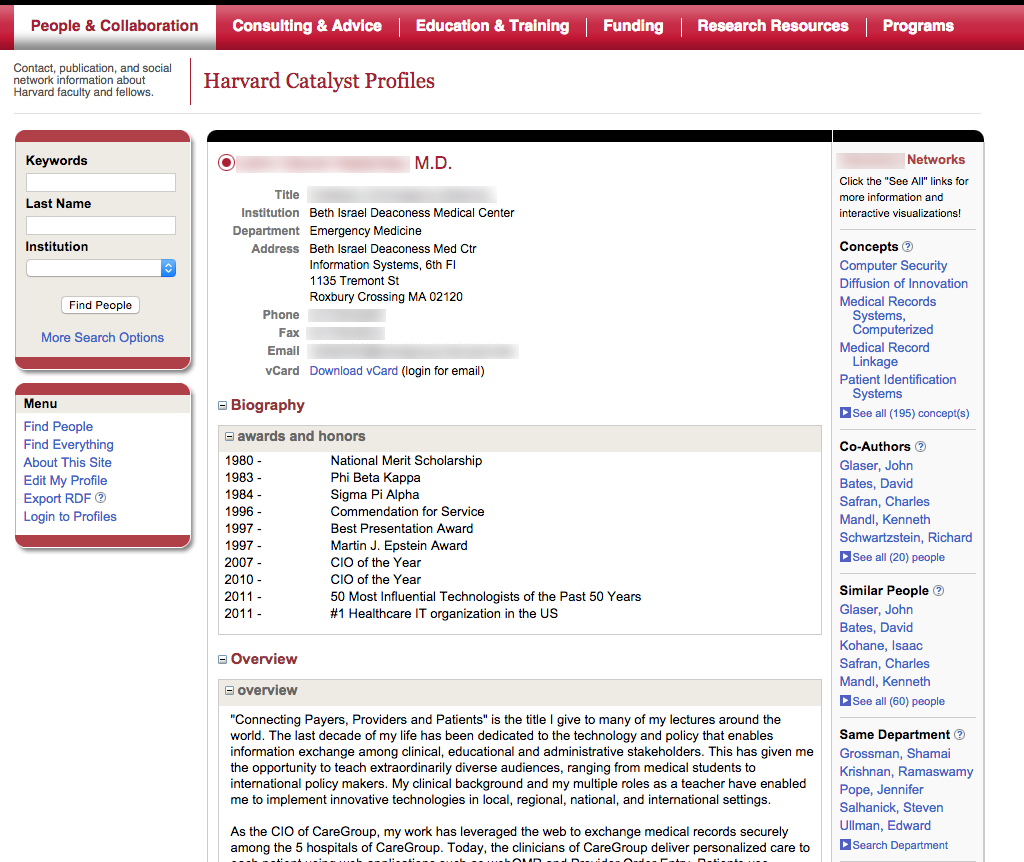Click the help icon next to Concepts
Viewport: 1024px width, 862px height.
click(908, 247)
